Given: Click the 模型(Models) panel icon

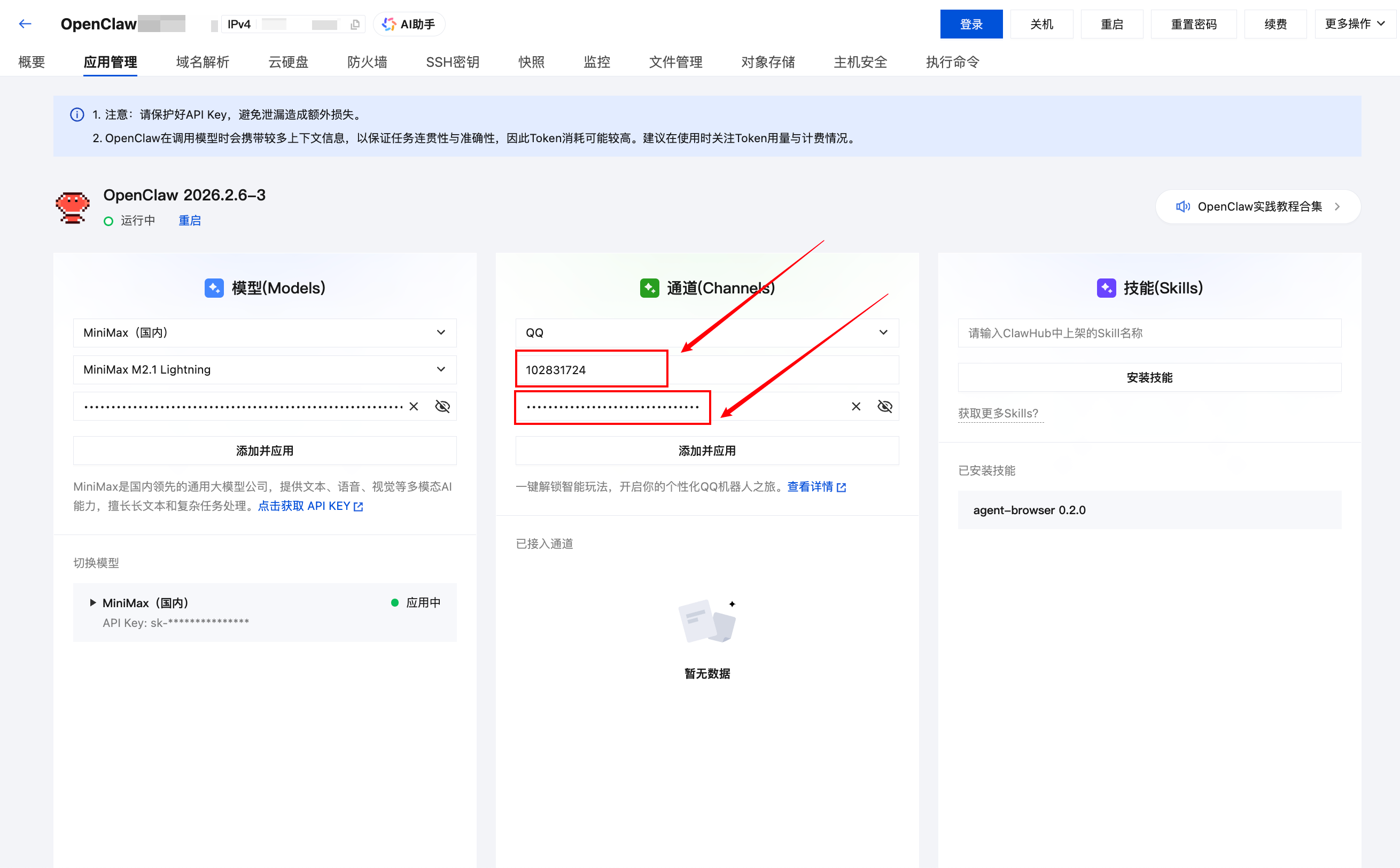Looking at the screenshot, I should pyautogui.click(x=214, y=288).
